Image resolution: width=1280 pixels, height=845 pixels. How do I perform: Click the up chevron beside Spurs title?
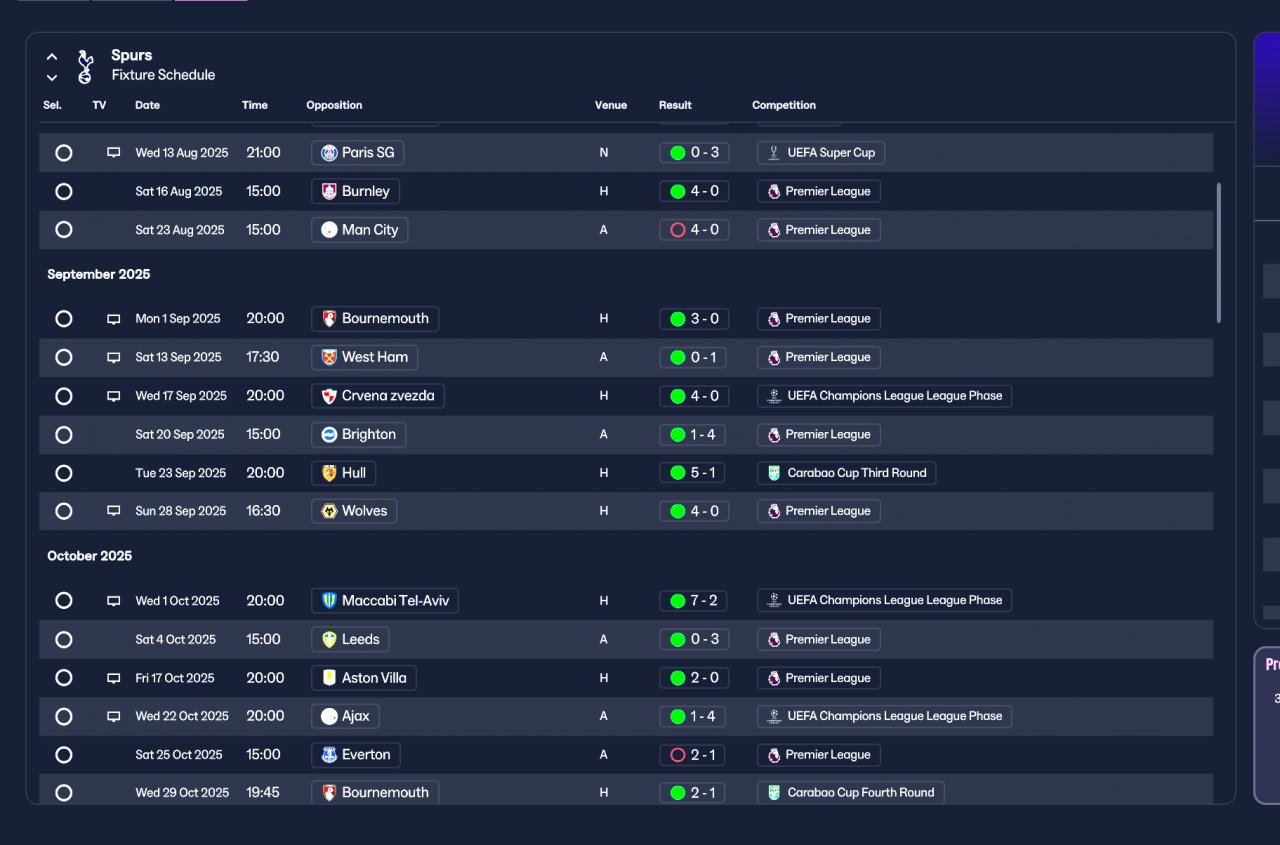52,57
